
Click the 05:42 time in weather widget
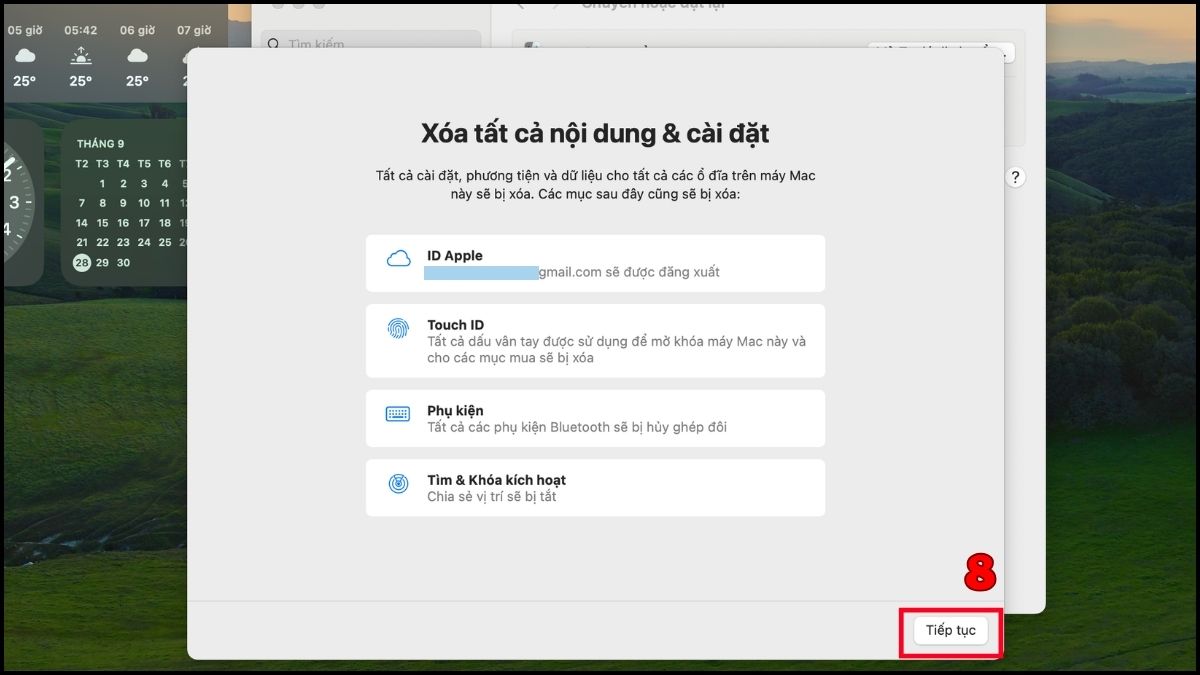point(81,30)
